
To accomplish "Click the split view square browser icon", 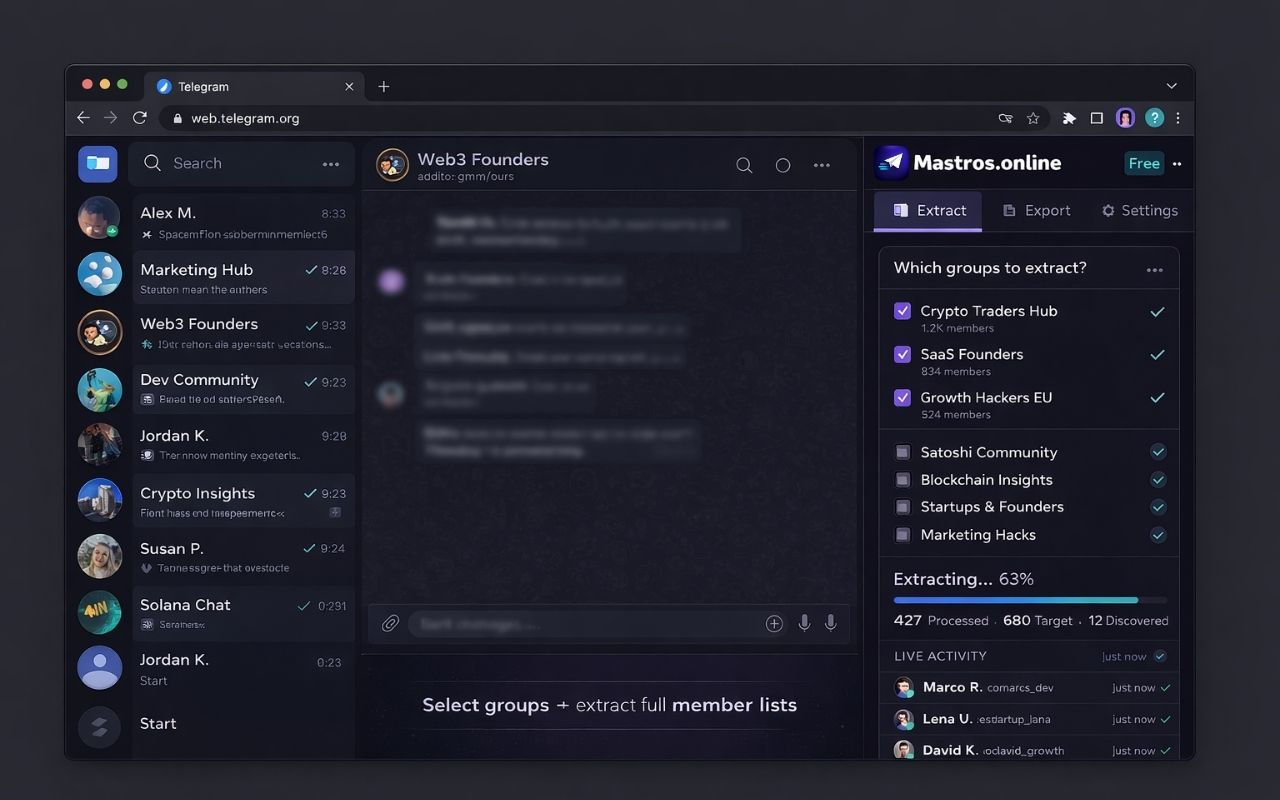I will click(1097, 118).
